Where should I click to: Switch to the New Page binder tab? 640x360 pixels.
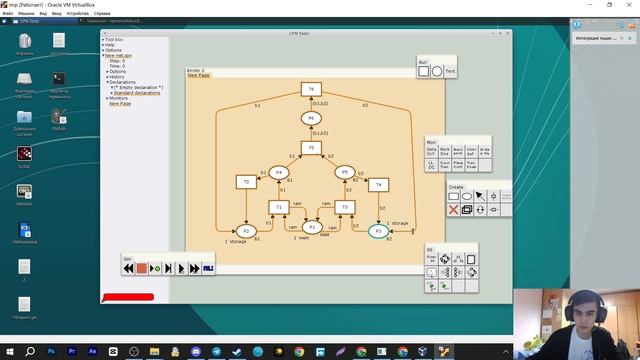coord(198,76)
